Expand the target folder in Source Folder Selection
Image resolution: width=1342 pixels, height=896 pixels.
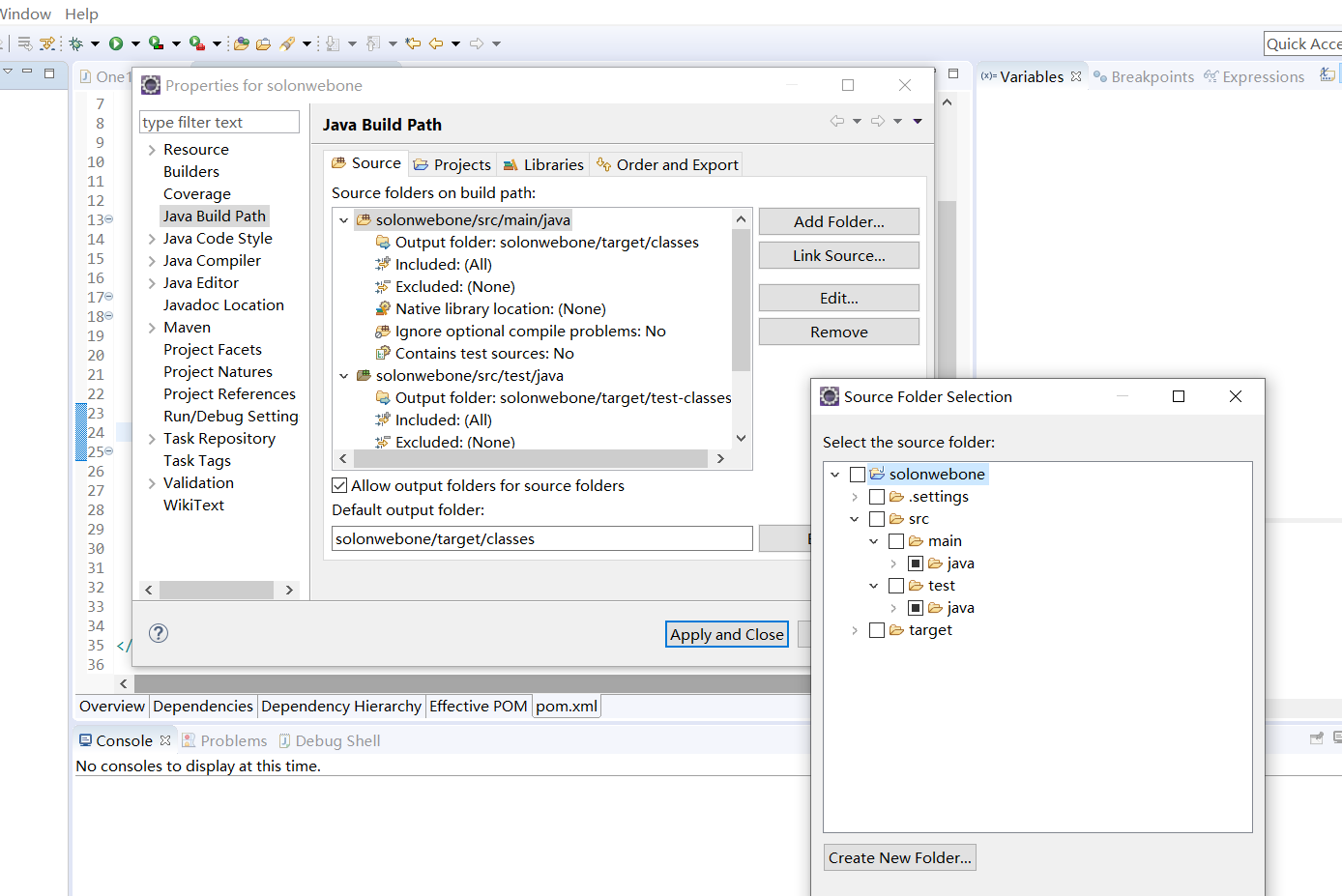coord(855,630)
